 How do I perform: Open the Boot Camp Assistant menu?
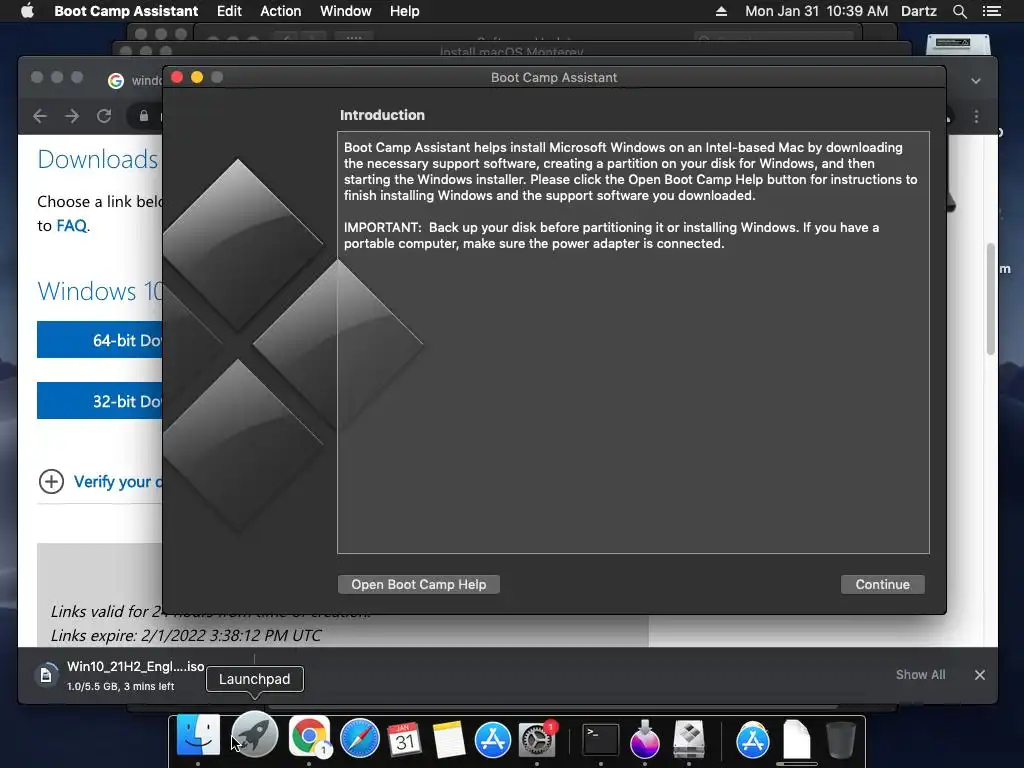coord(126,11)
